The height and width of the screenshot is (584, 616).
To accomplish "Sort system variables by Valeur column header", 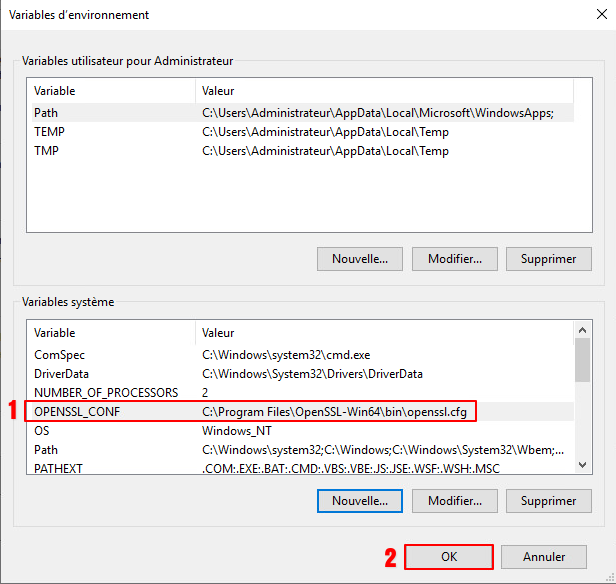I will click(x=380, y=331).
